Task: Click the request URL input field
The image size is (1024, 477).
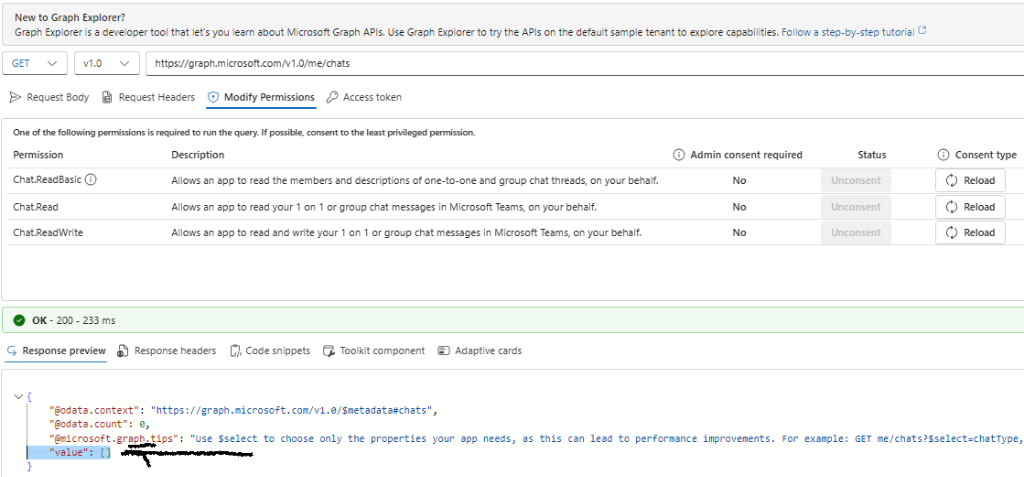Action: click(584, 64)
